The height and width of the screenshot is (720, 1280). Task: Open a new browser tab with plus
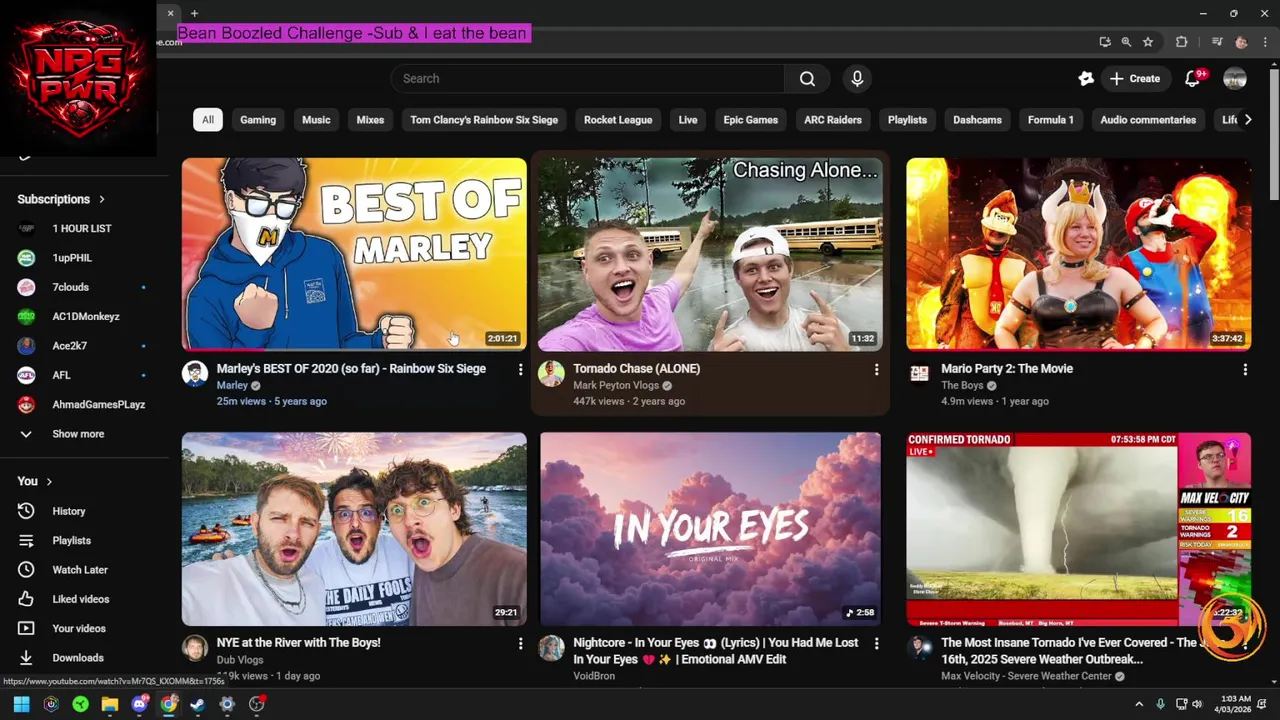[x=194, y=13]
